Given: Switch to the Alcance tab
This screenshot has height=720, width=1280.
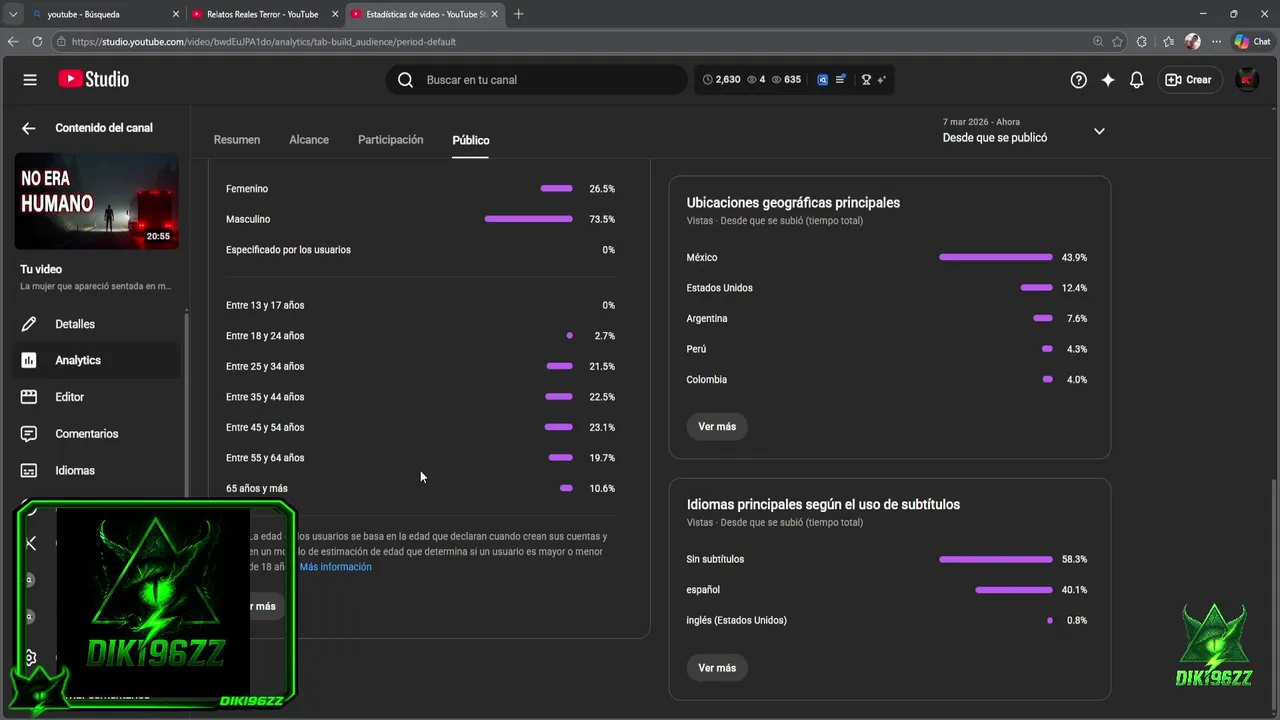Looking at the screenshot, I should (309, 140).
